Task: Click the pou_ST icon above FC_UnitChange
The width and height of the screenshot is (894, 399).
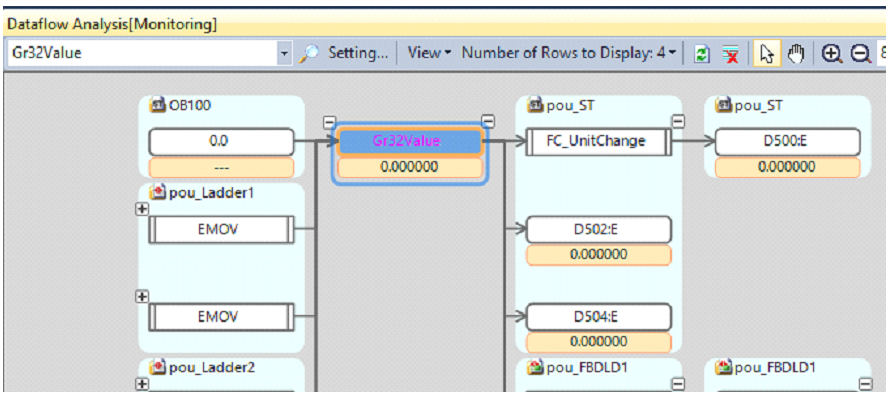Action: click(x=535, y=105)
